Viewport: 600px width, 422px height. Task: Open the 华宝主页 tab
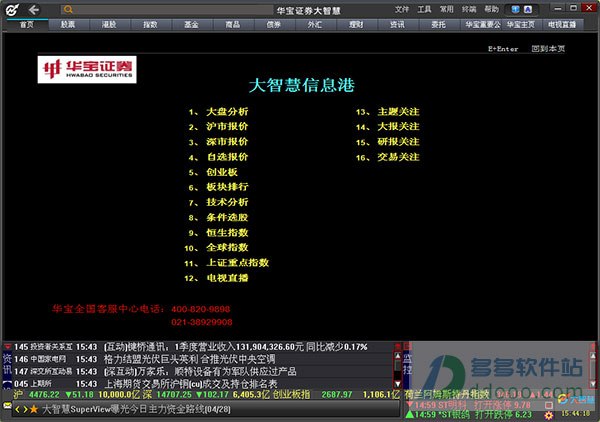[x=521, y=25]
